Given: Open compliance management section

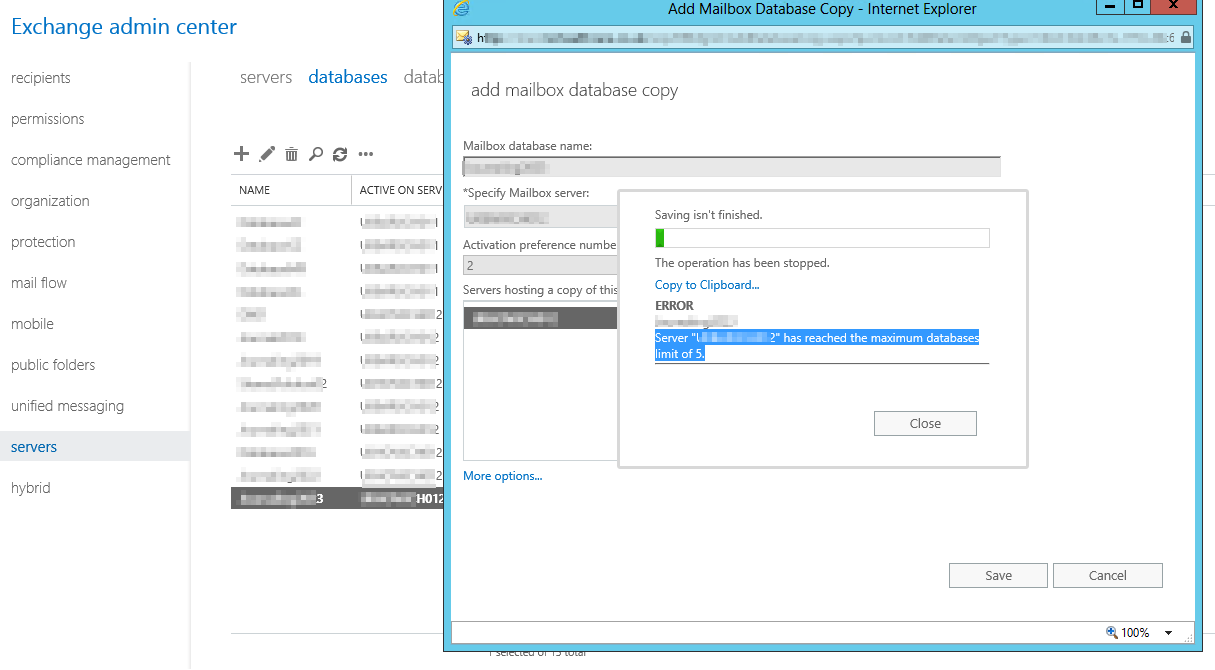Looking at the screenshot, I should (91, 160).
